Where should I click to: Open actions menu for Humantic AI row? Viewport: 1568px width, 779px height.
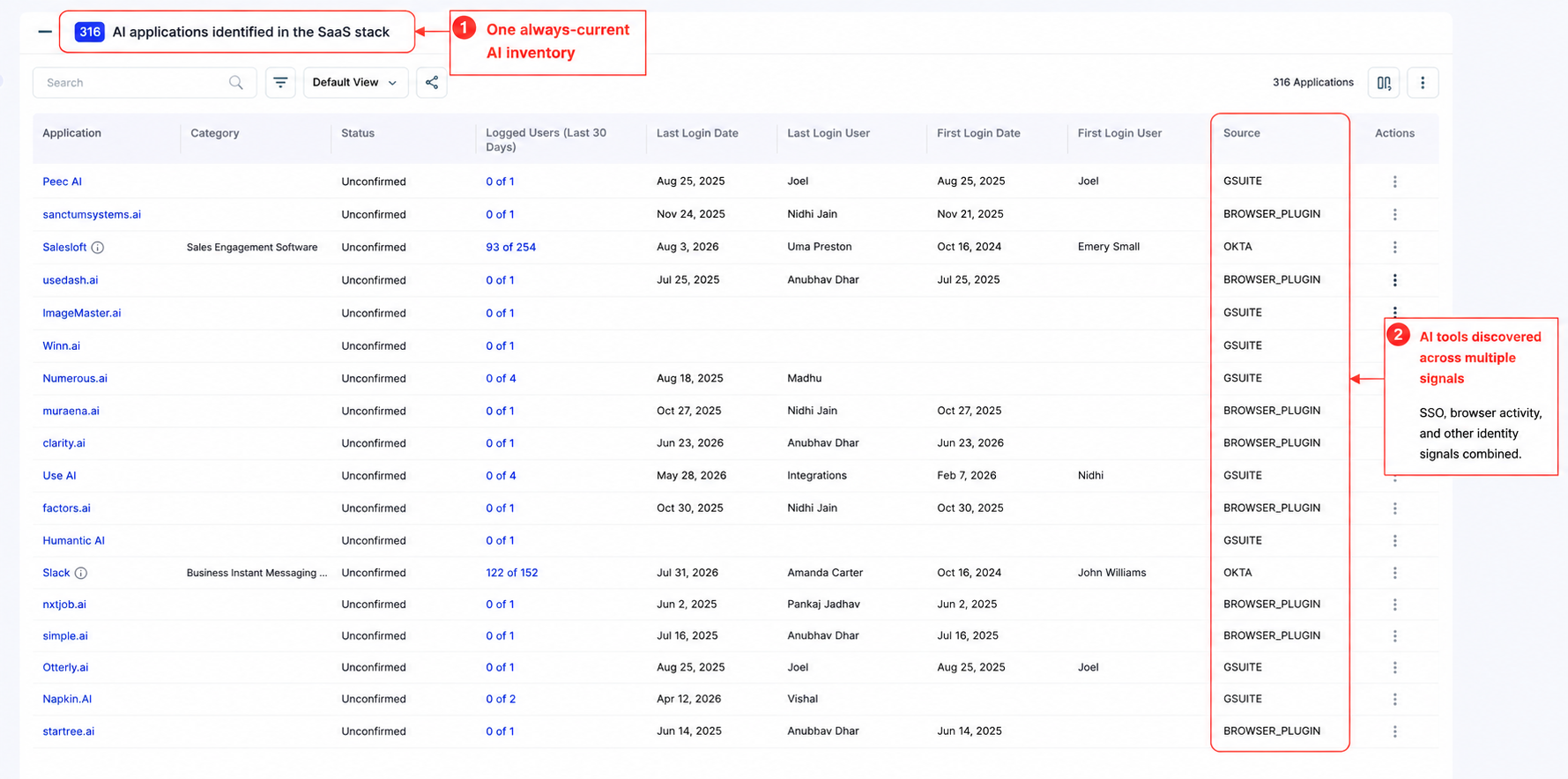[x=1394, y=541]
